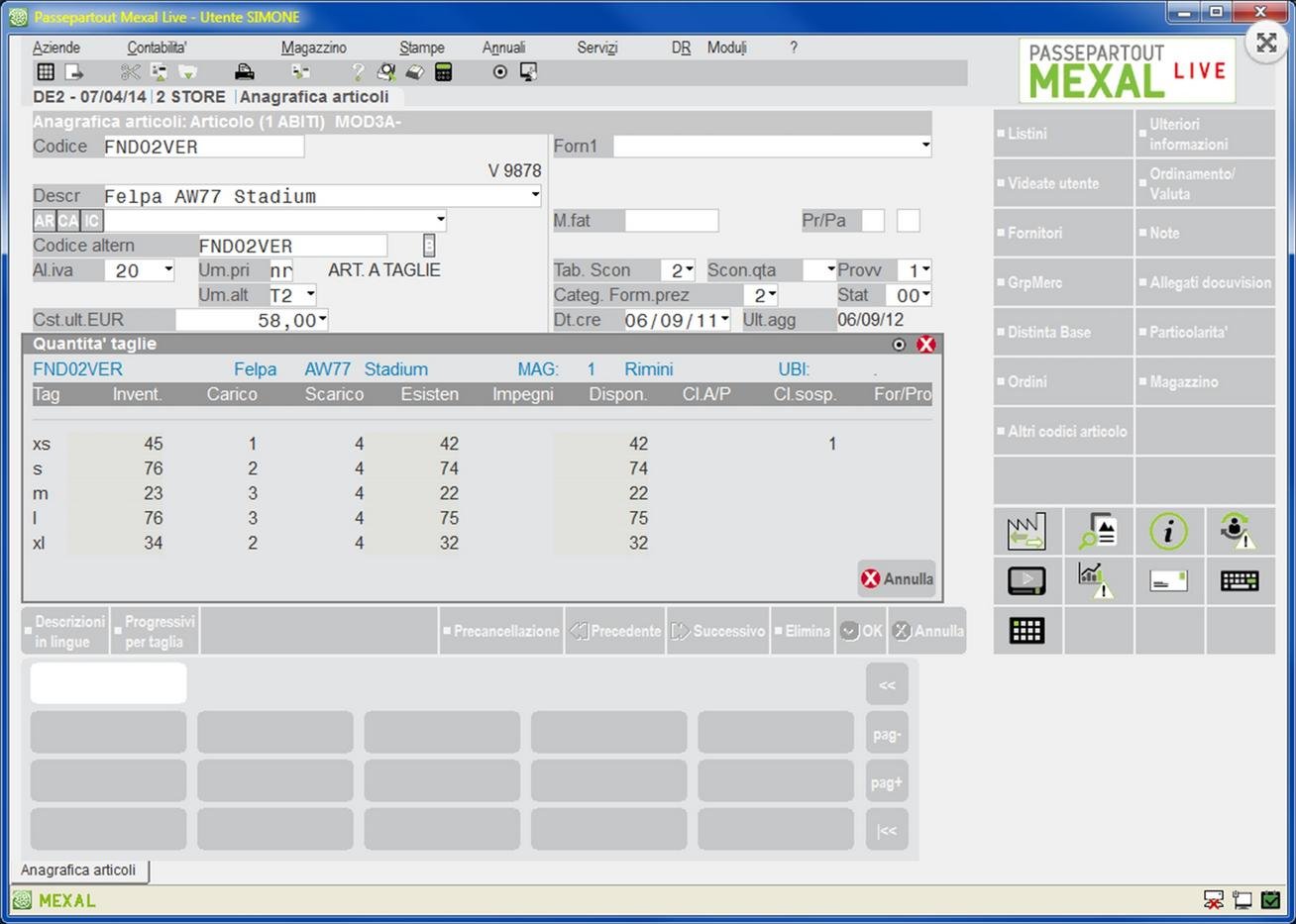
Task: Click the envelope icon in the right panel
Action: point(1168,581)
